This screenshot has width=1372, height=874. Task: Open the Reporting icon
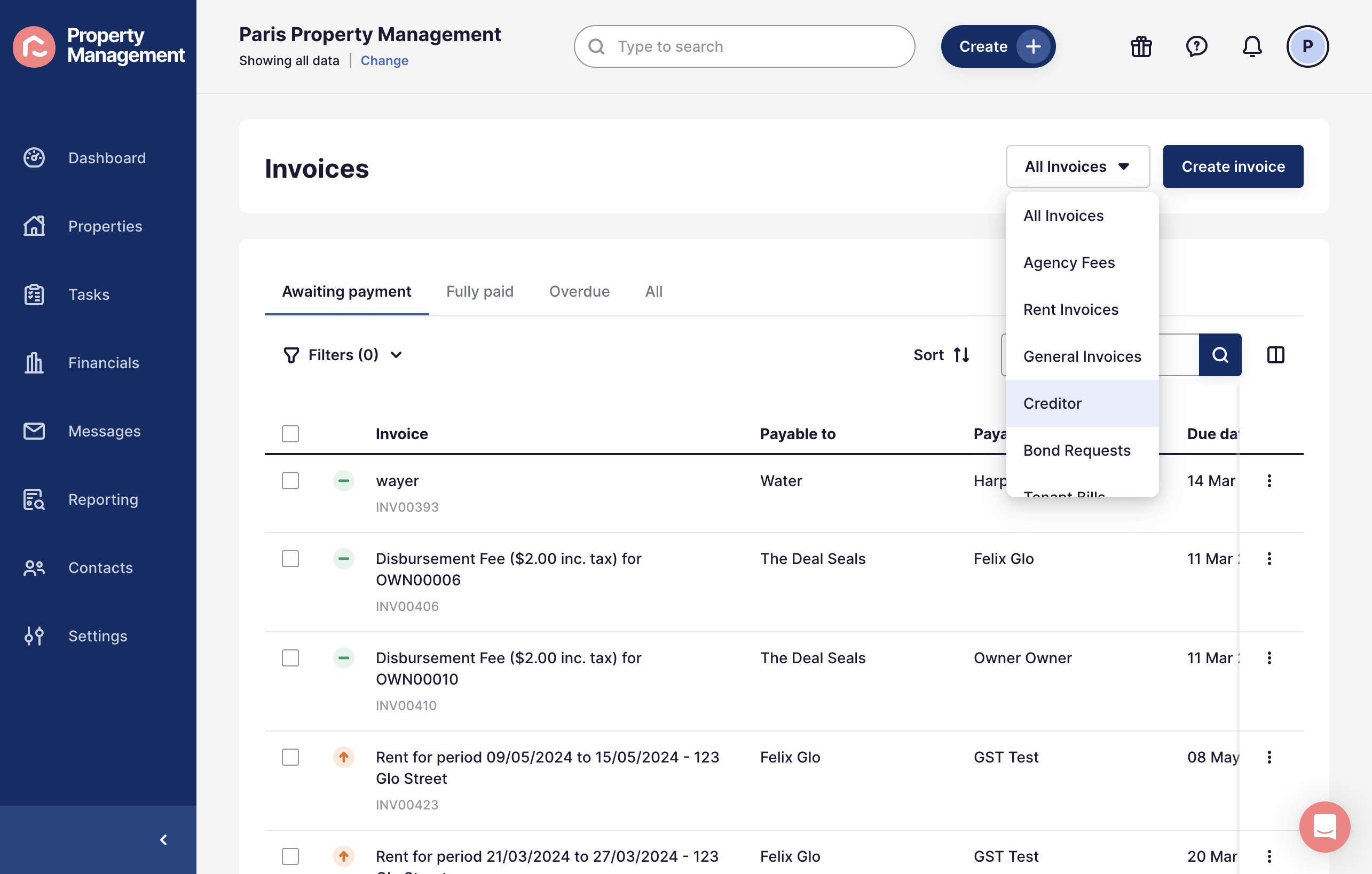(34, 499)
